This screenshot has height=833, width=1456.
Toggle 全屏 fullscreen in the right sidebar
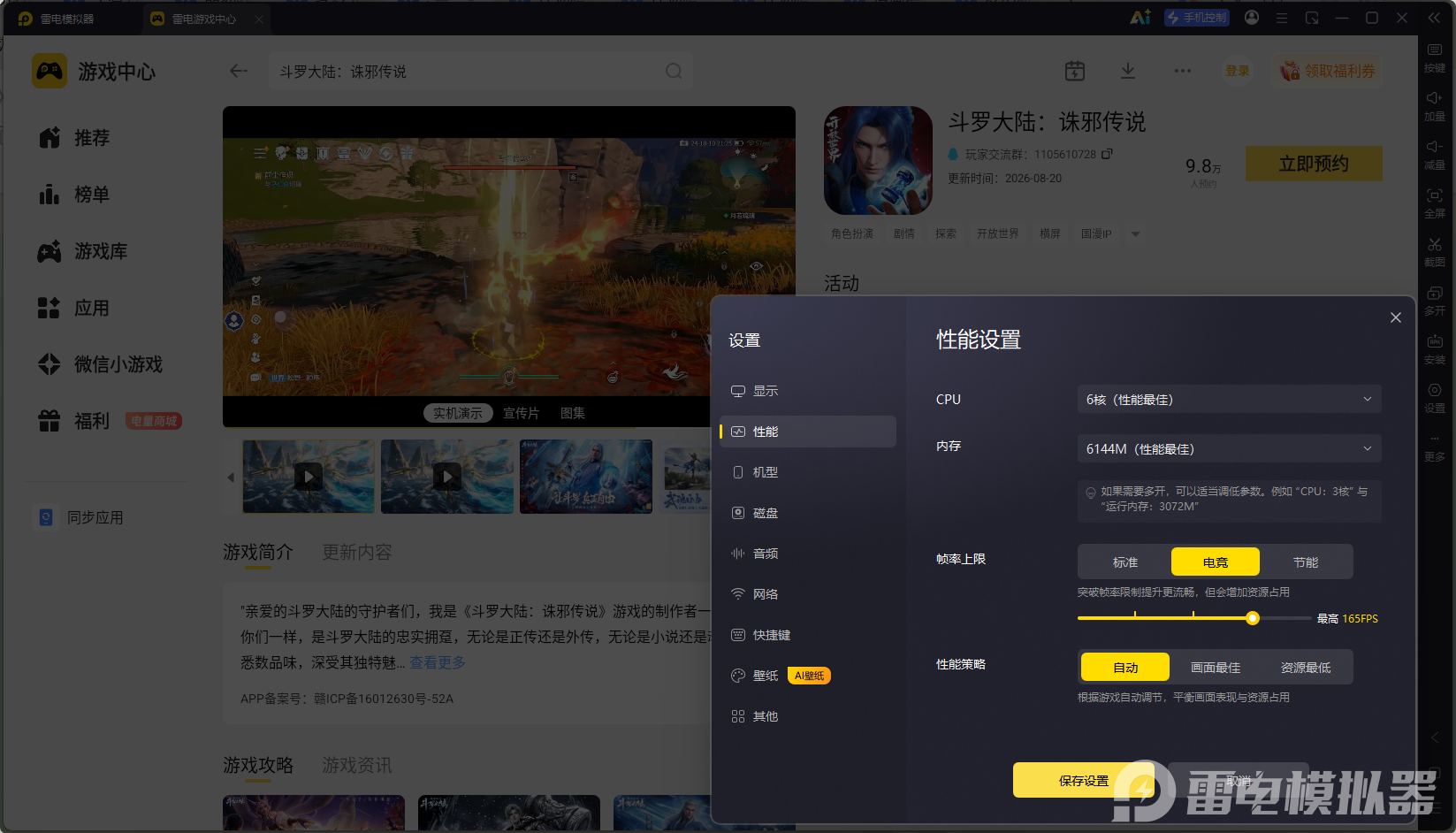pyautogui.click(x=1435, y=204)
